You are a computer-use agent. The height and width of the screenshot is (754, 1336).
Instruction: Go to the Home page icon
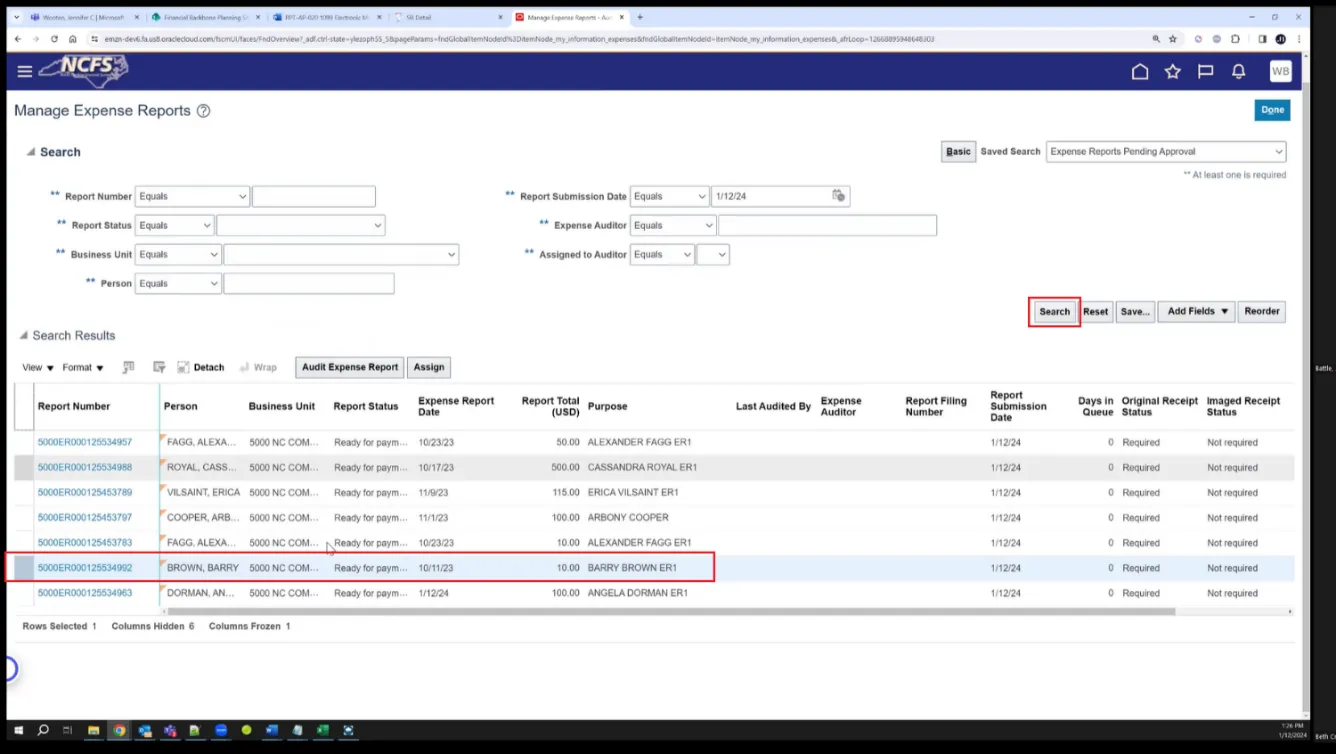coord(1139,71)
